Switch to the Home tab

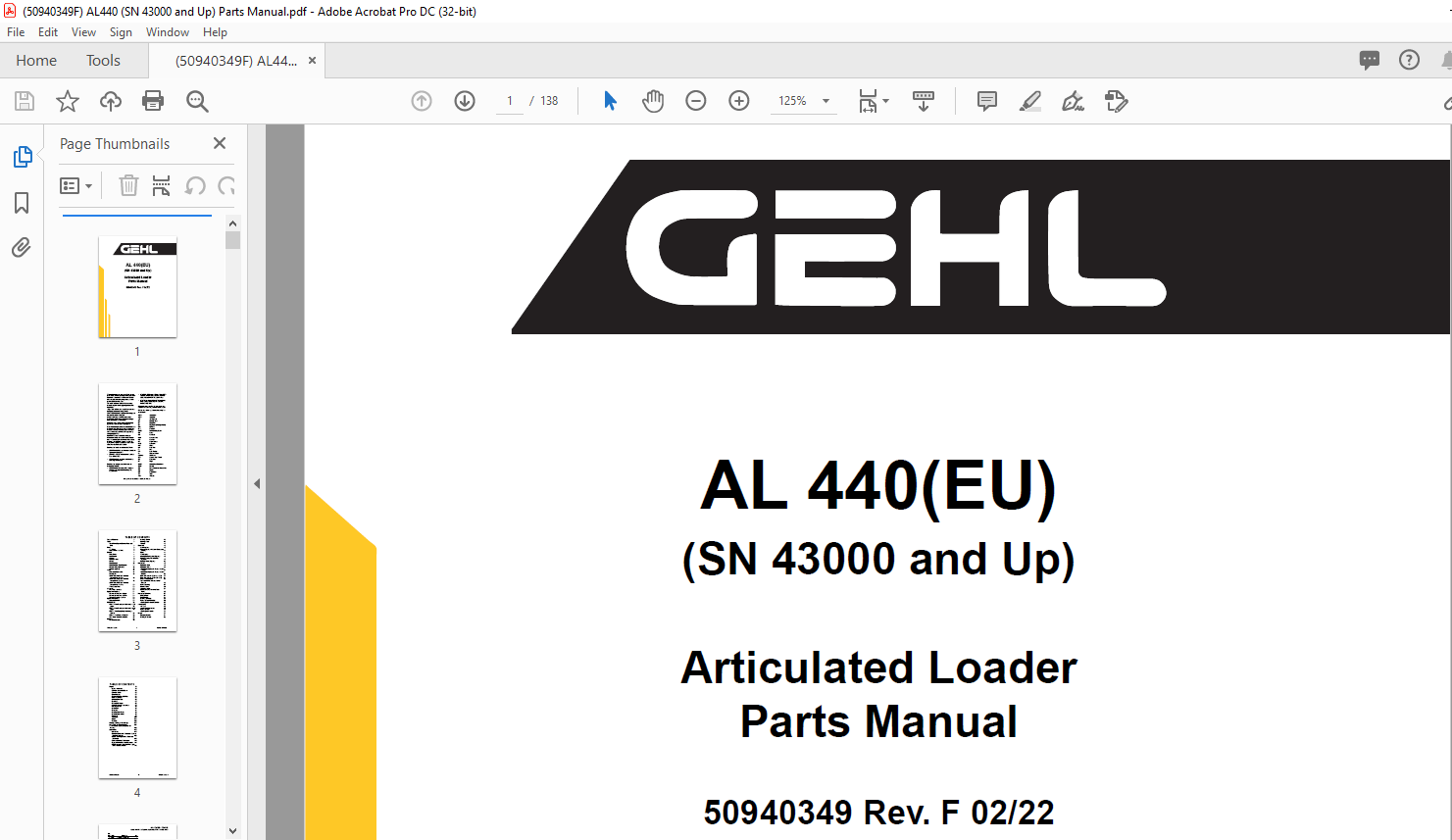pyautogui.click(x=36, y=61)
